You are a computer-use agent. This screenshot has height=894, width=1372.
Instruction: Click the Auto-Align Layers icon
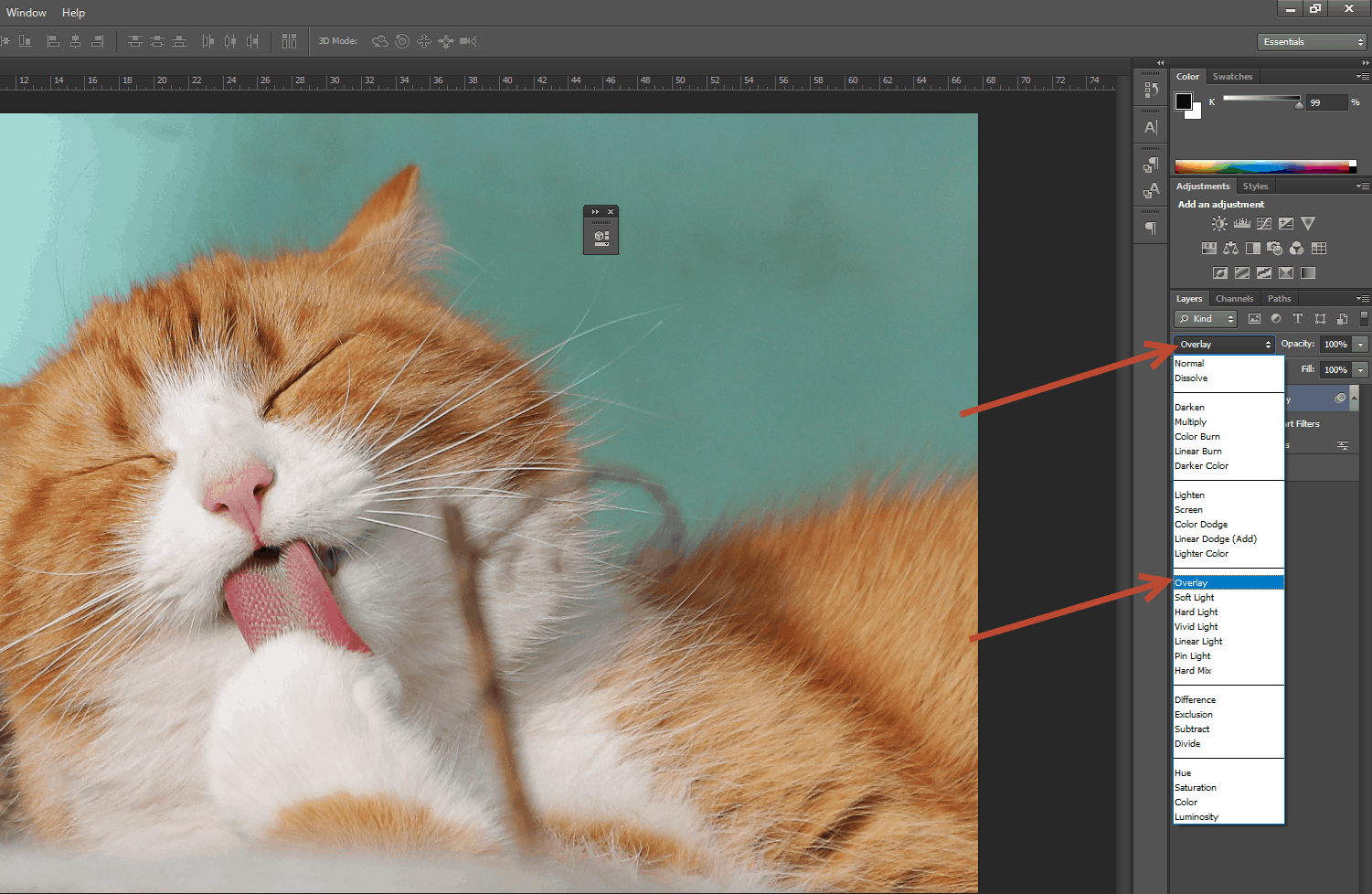(x=289, y=41)
